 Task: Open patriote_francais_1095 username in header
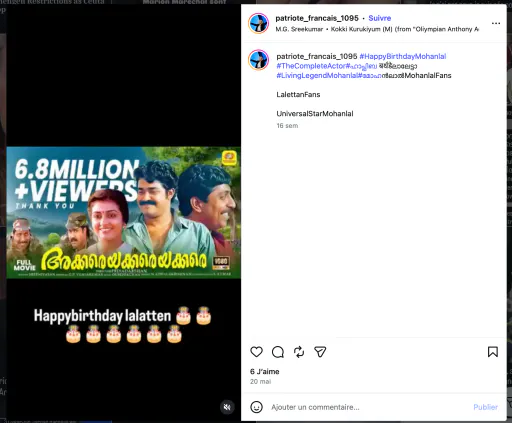pyautogui.click(x=317, y=18)
